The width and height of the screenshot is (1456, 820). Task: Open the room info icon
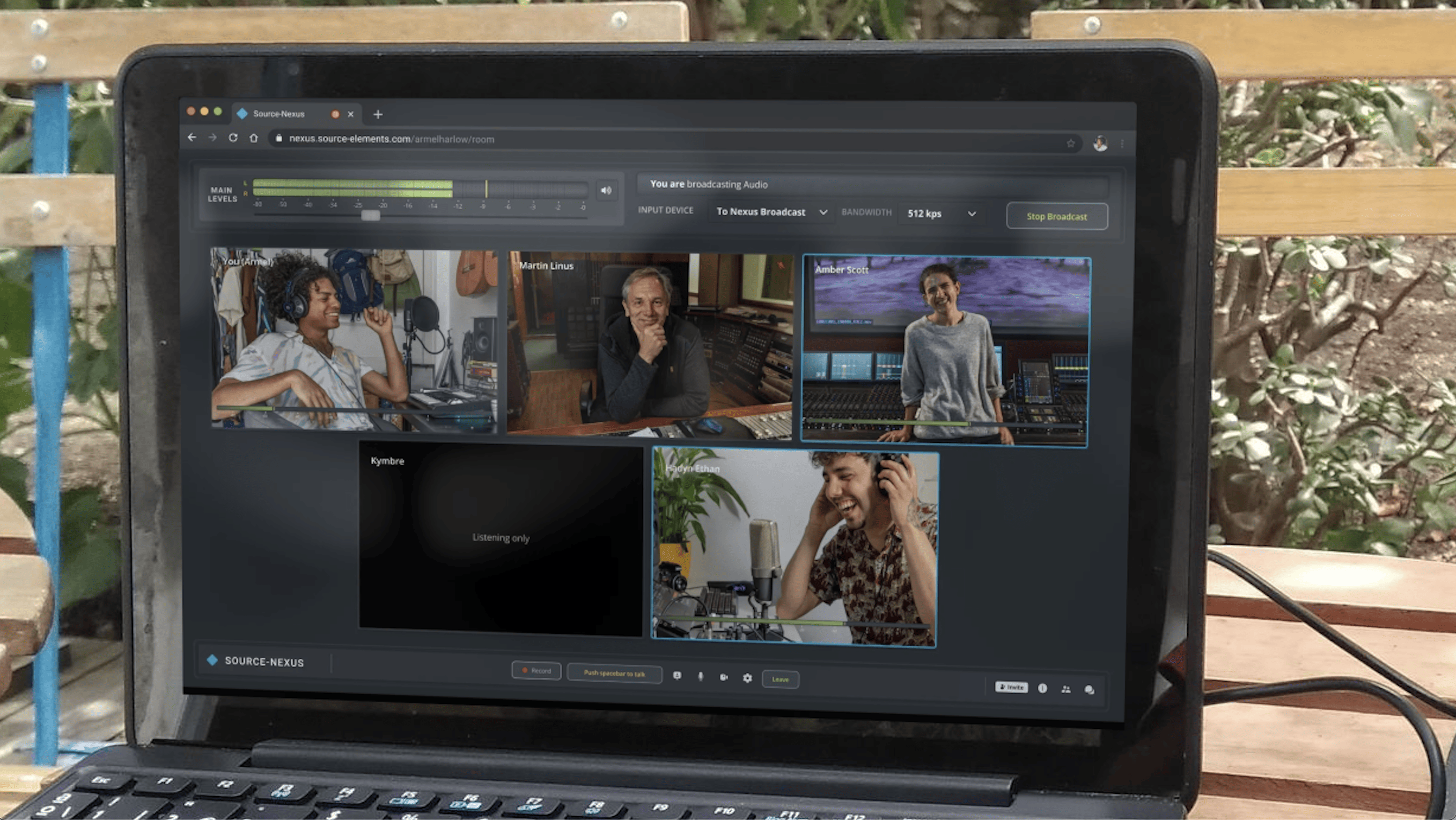pyautogui.click(x=1042, y=688)
